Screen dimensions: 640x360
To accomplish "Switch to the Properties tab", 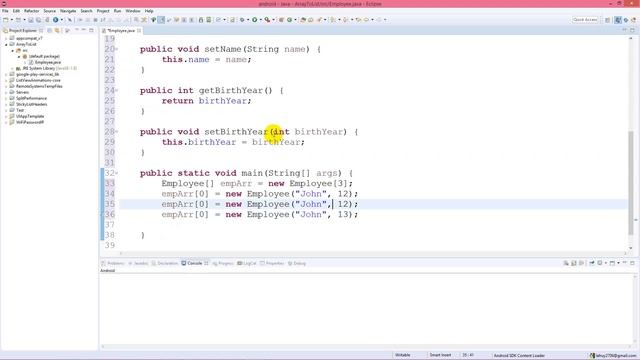I will pos(272,263).
